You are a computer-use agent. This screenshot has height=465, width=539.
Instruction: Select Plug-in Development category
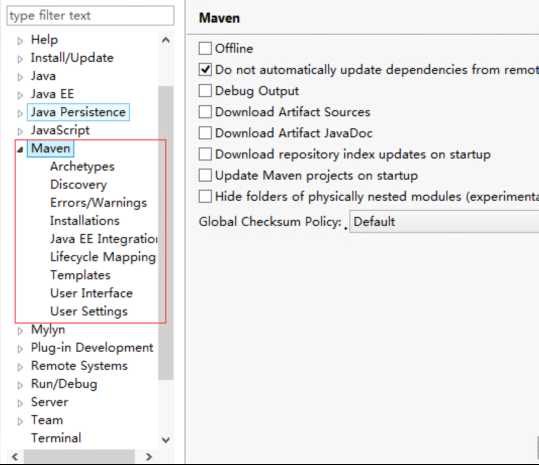click(x=92, y=347)
